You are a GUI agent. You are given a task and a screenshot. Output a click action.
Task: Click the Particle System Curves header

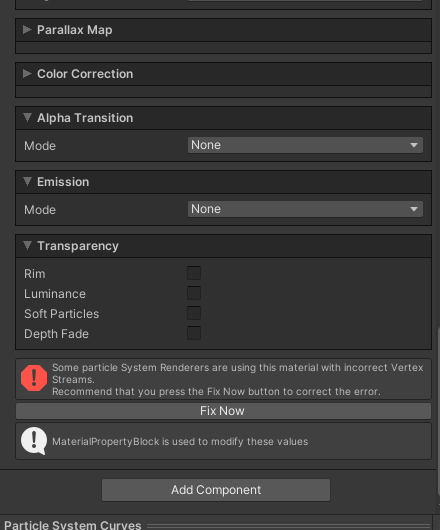(73, 525)
